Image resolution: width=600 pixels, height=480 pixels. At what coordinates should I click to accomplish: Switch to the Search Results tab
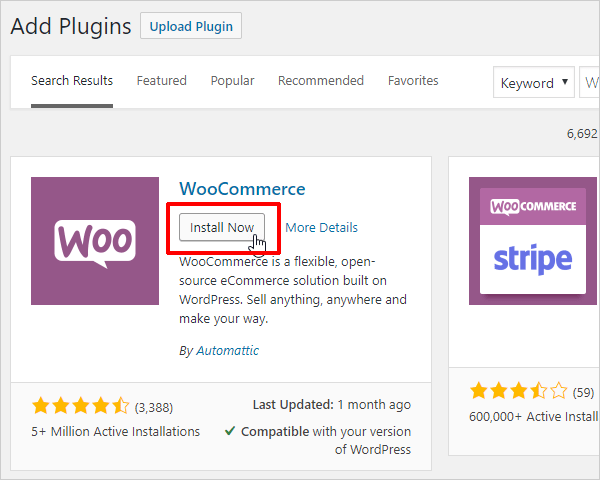[x=72, y=81]
